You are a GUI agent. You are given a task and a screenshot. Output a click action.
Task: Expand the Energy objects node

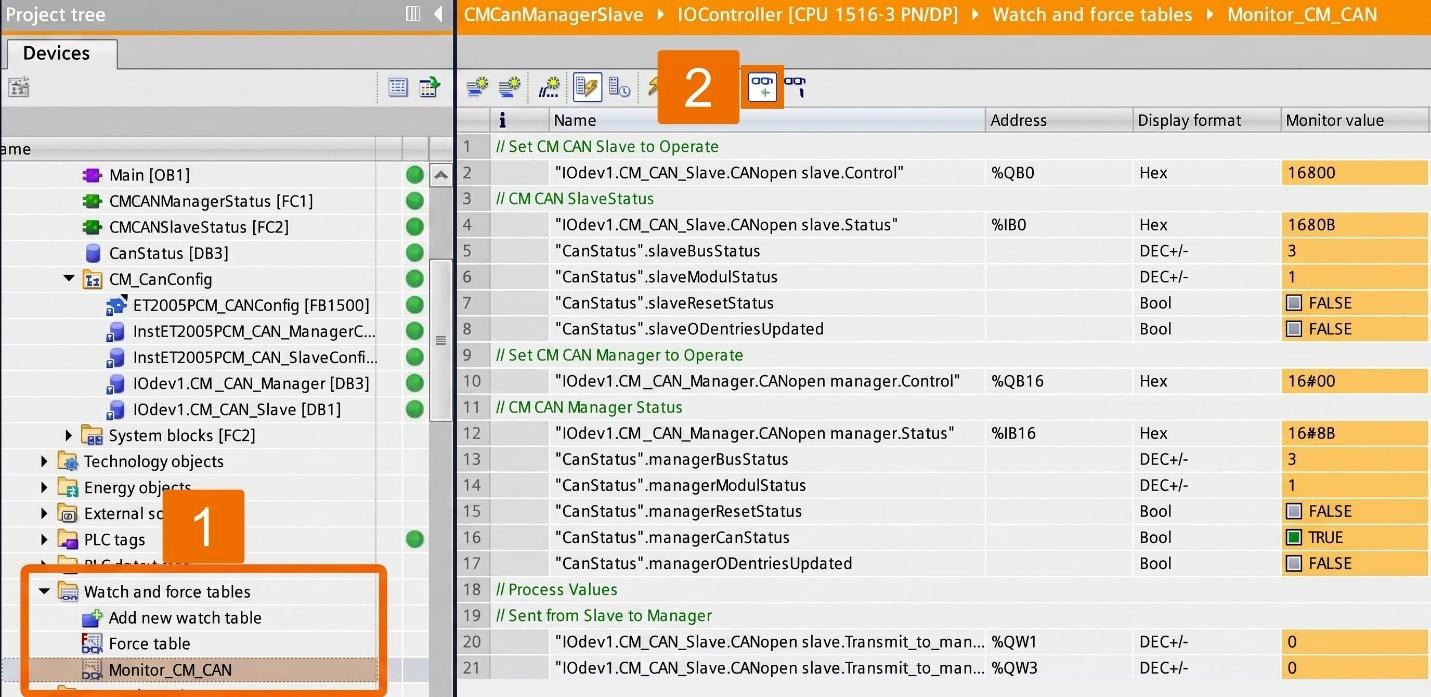tap(44, 487)
